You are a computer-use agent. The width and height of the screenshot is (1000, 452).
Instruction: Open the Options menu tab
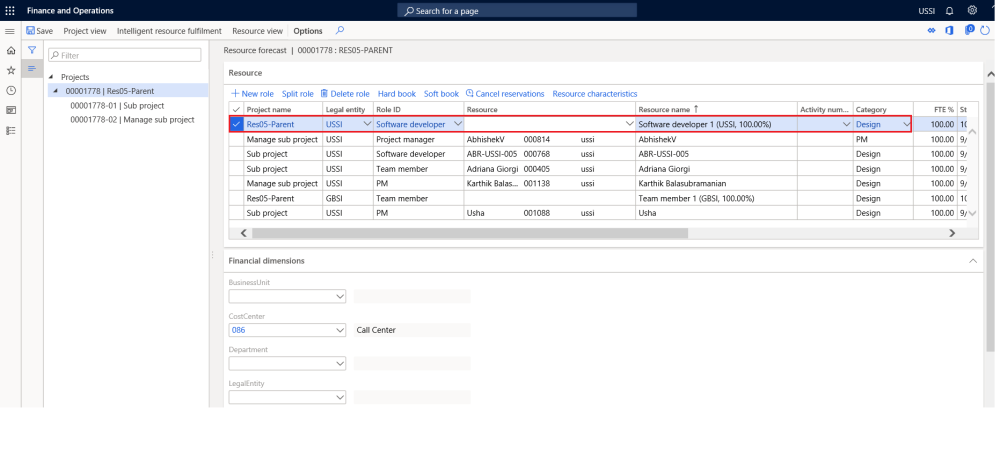tap(307, 31)
